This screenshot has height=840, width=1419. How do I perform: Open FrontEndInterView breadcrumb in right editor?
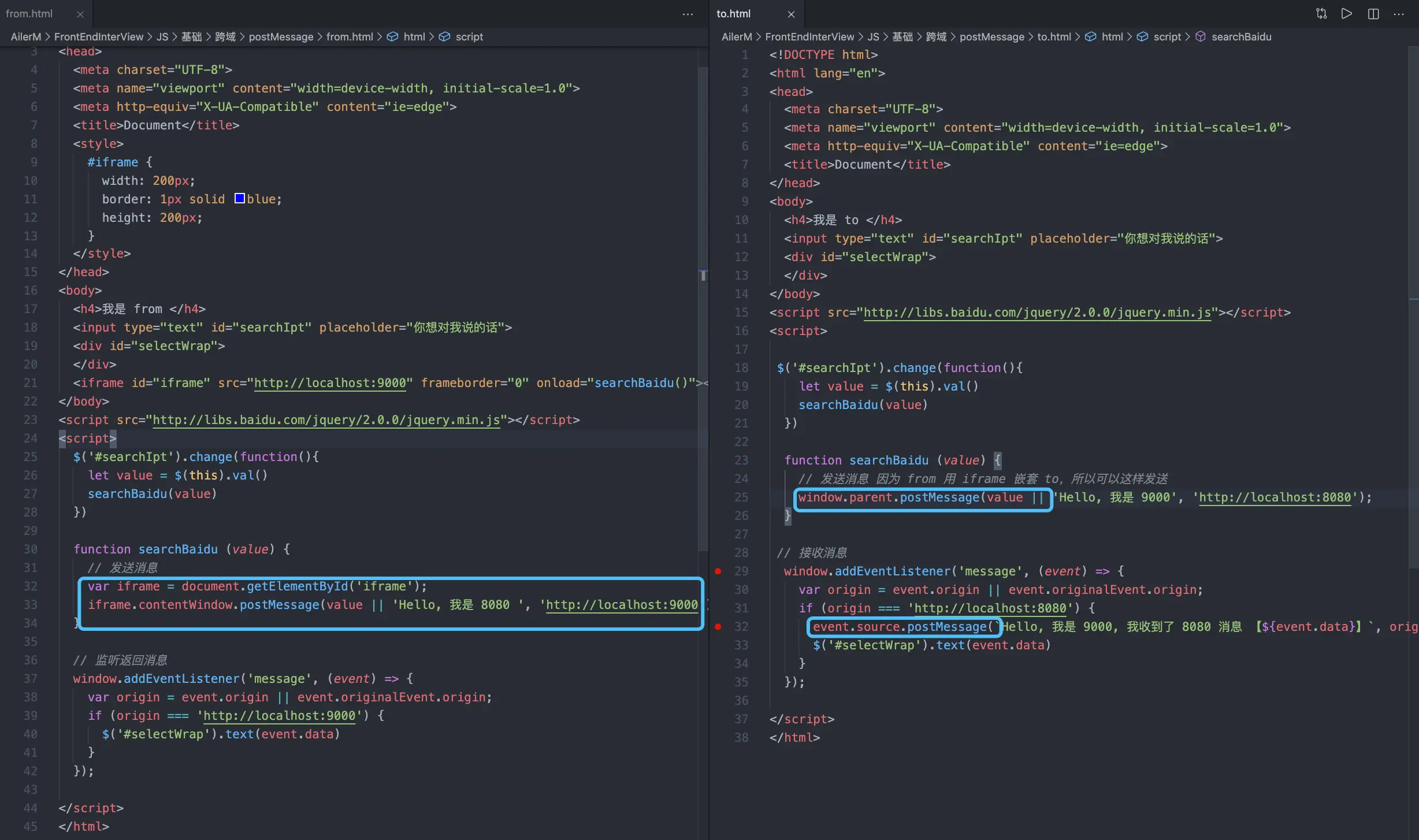coord(809,36)
